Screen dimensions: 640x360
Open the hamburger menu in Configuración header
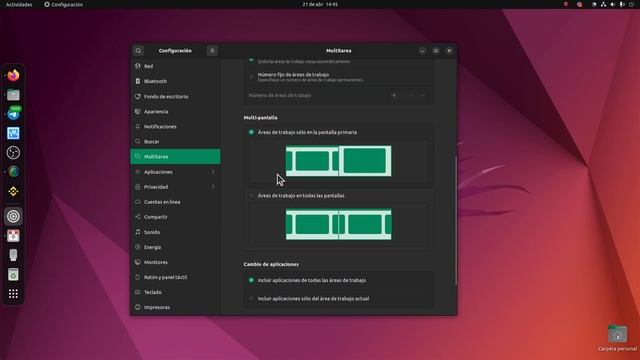coord(212,51)
